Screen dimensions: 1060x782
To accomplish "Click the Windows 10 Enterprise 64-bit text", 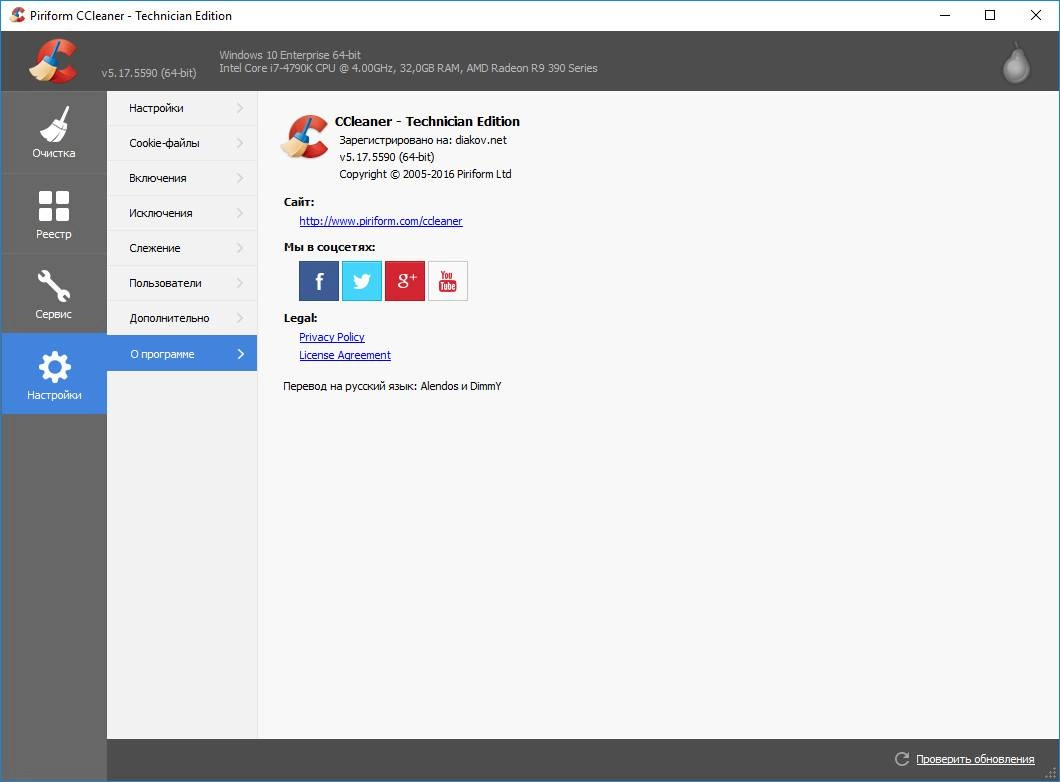I will coord(290,55).
